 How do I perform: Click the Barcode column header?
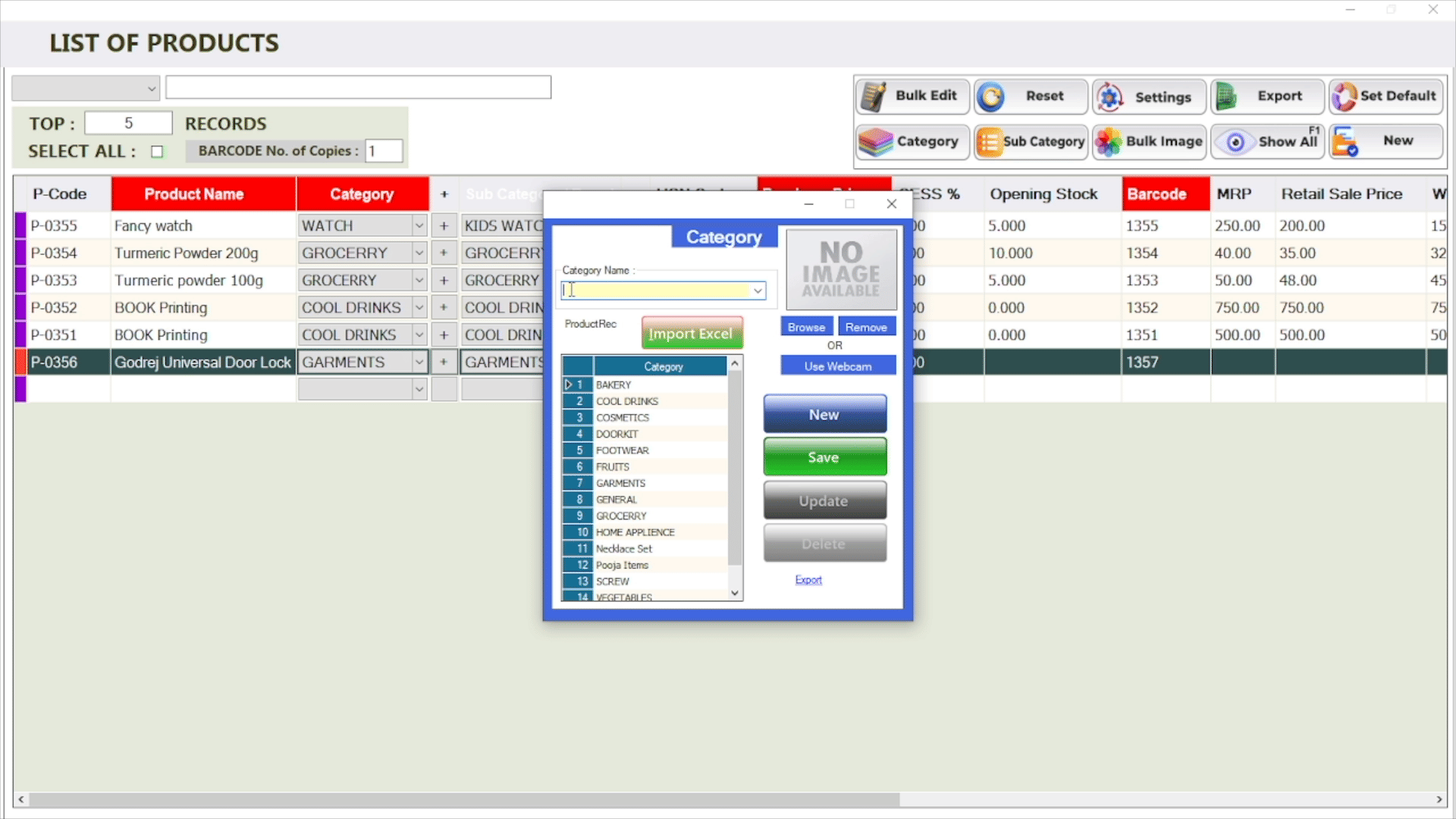1165,194
